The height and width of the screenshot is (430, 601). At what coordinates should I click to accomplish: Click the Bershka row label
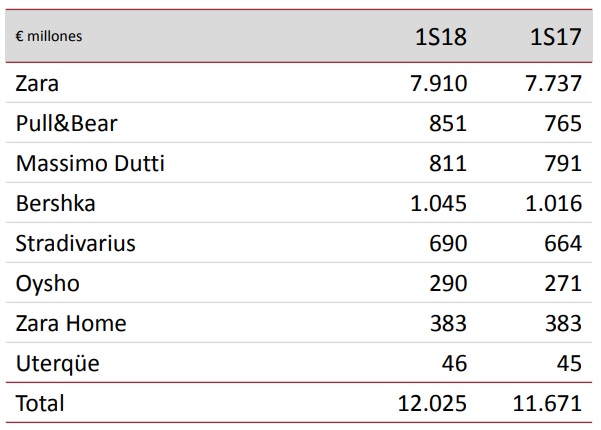(57, 204)
